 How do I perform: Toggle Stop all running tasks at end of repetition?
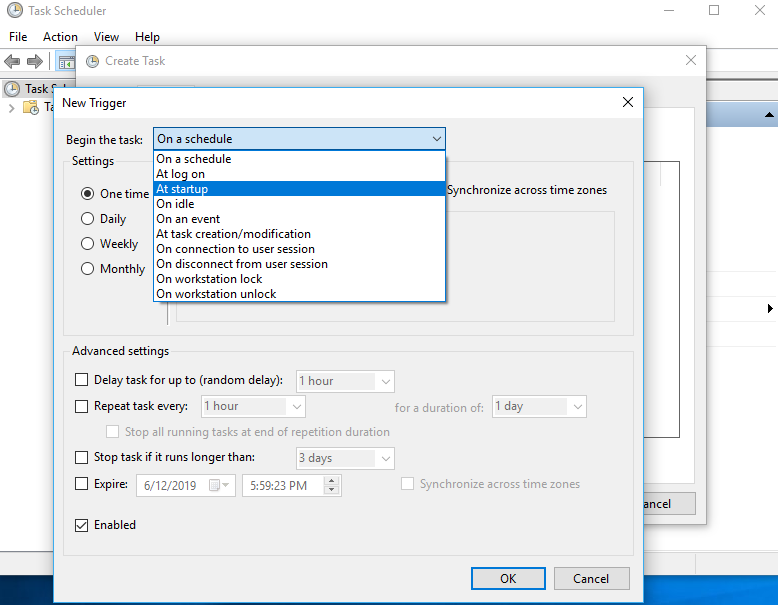113,432
